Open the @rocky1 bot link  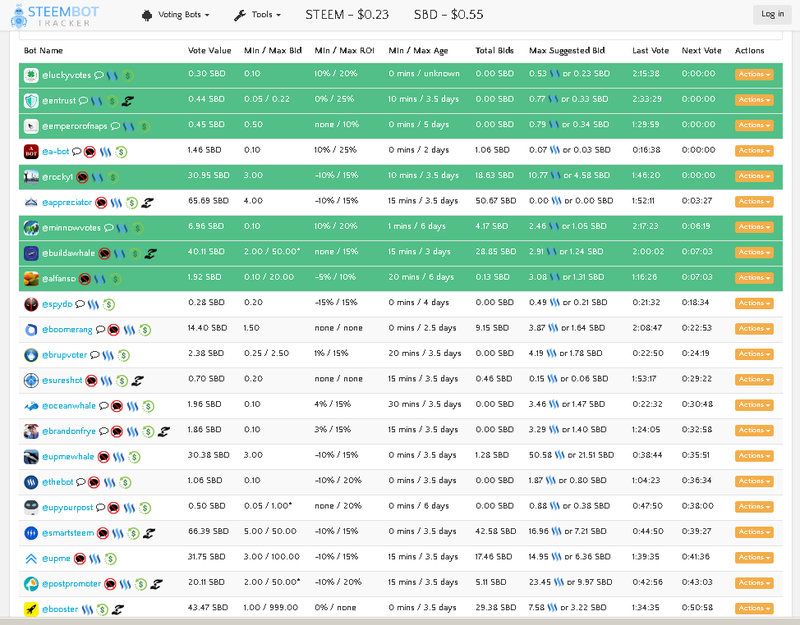[x=57, y=177]
